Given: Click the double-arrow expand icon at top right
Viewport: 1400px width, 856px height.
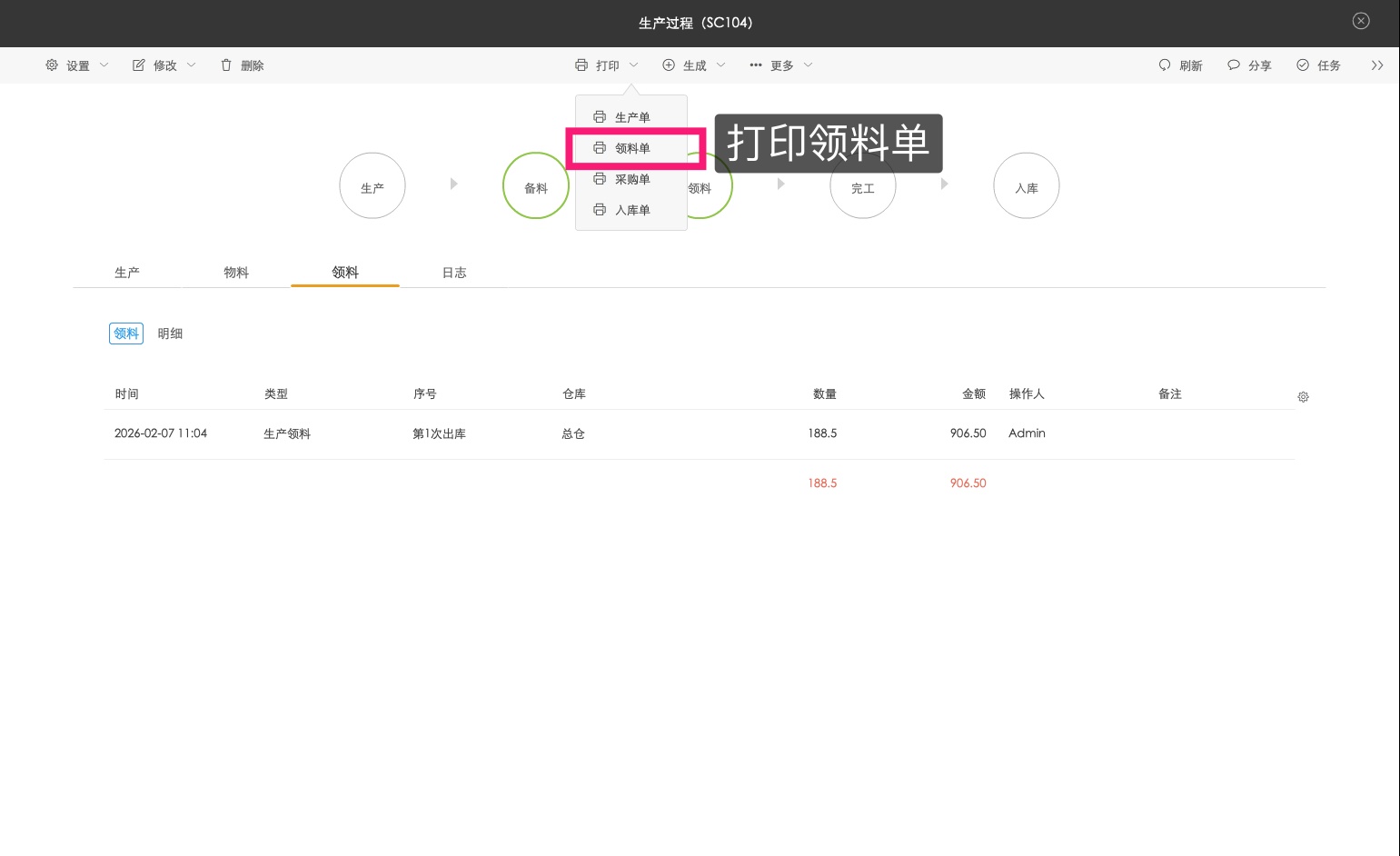Looking at the screenshot, I should [1377, 65].
